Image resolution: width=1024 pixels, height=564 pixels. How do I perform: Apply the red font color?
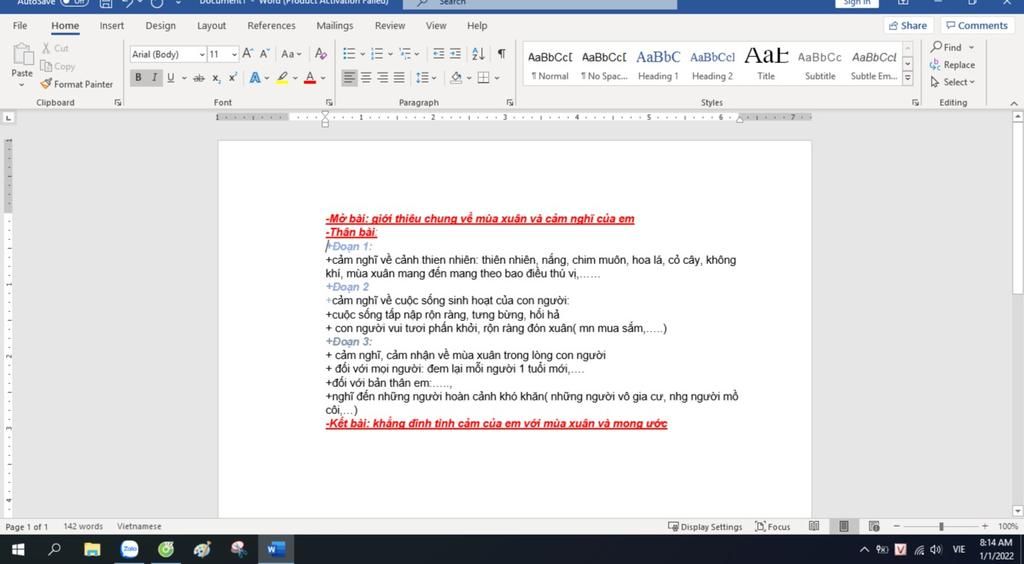pyautogui.click(x=310, y=78)
